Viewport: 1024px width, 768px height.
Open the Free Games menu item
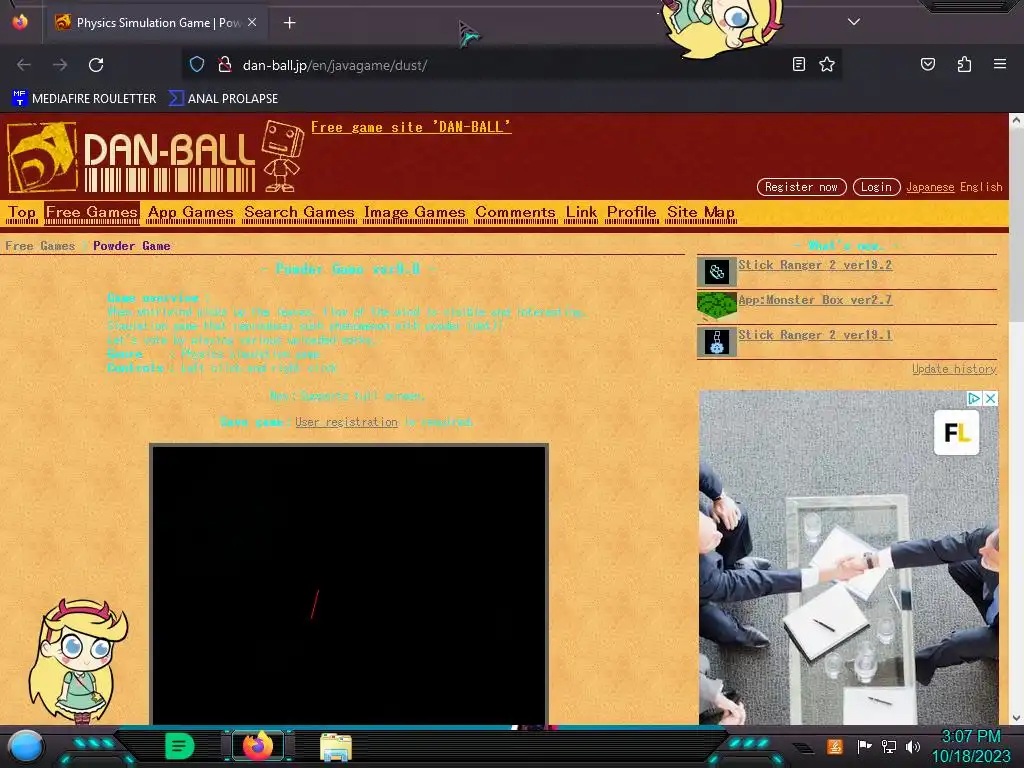pos(91,212)
